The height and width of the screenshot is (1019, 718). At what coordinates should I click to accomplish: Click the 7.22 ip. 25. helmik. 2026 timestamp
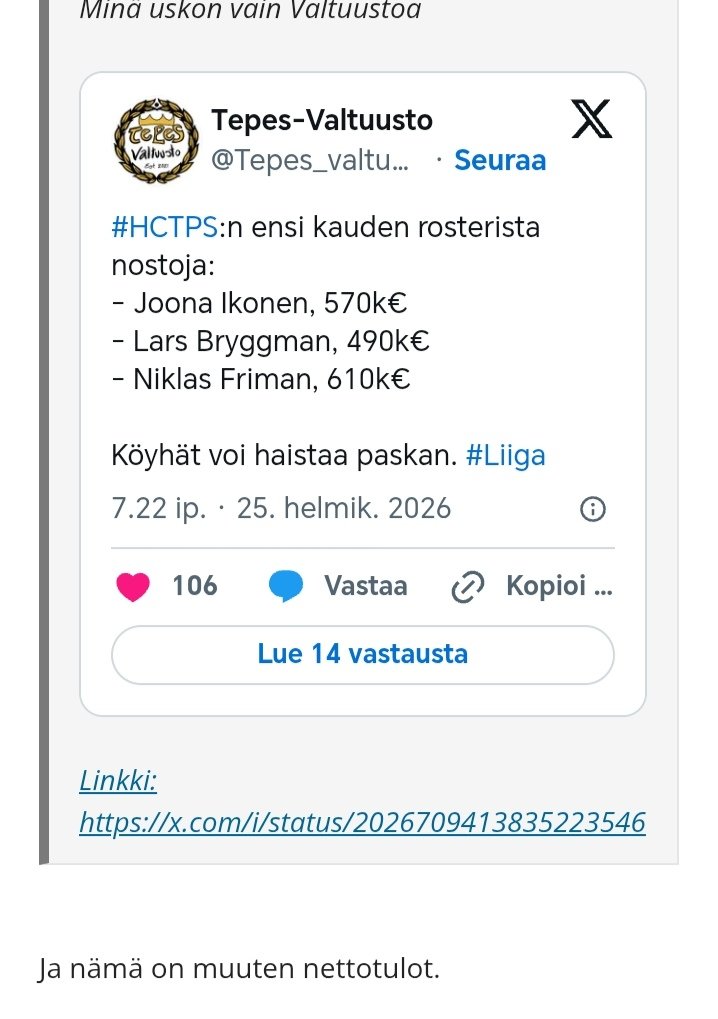[x=281, y=509]
